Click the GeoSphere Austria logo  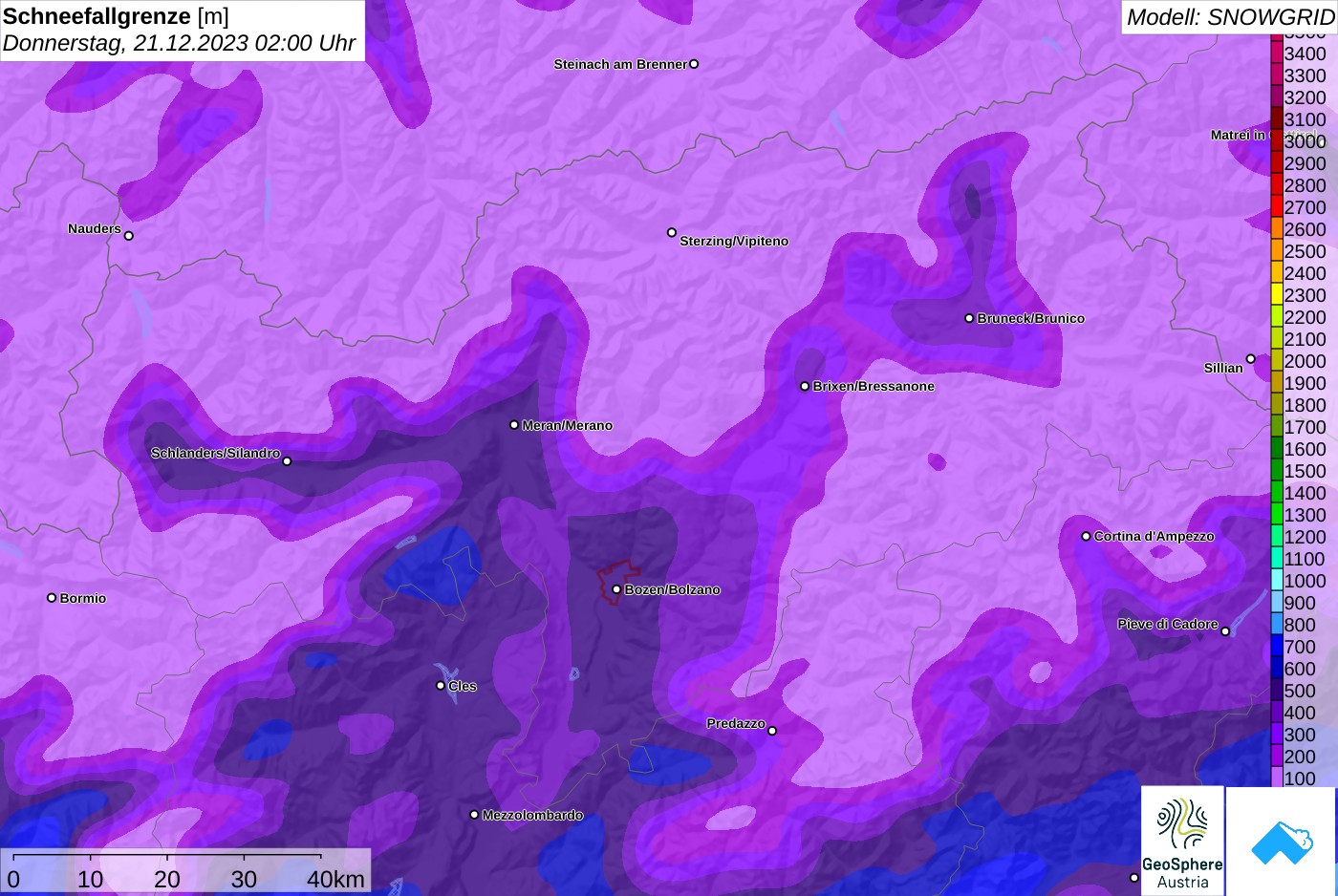coord(1182,840)
